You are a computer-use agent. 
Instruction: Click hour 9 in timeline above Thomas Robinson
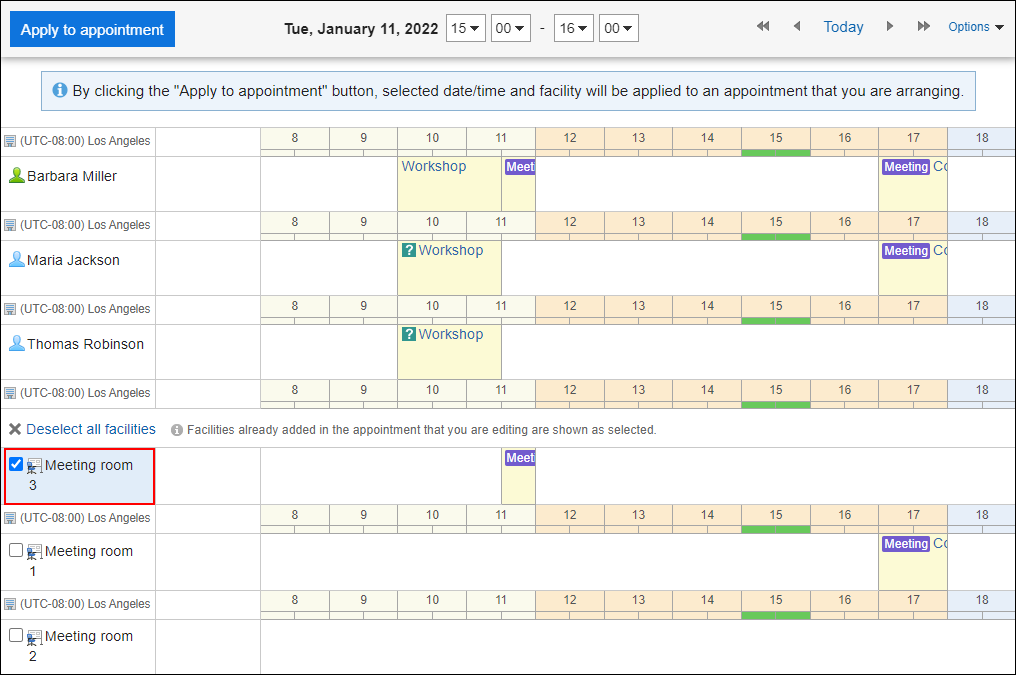(364, 306)
